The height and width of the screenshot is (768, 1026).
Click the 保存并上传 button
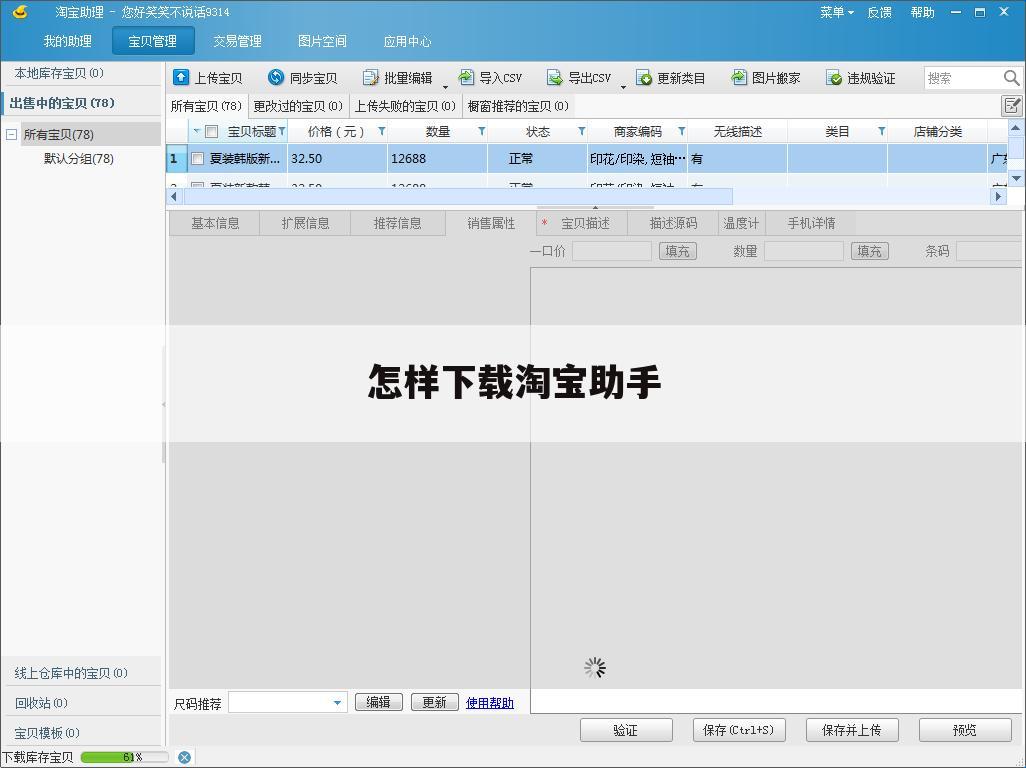[852, 730]
